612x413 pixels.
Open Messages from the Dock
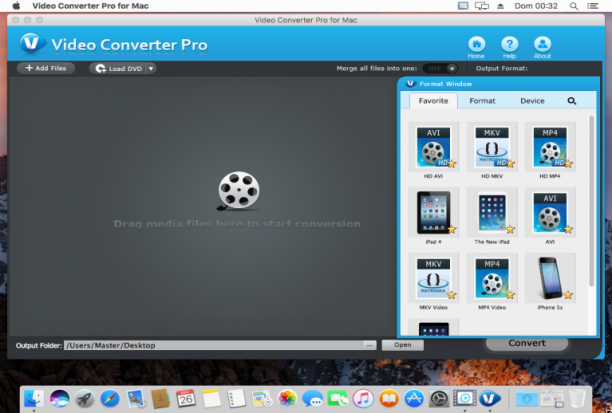click(x=313, y=399)
